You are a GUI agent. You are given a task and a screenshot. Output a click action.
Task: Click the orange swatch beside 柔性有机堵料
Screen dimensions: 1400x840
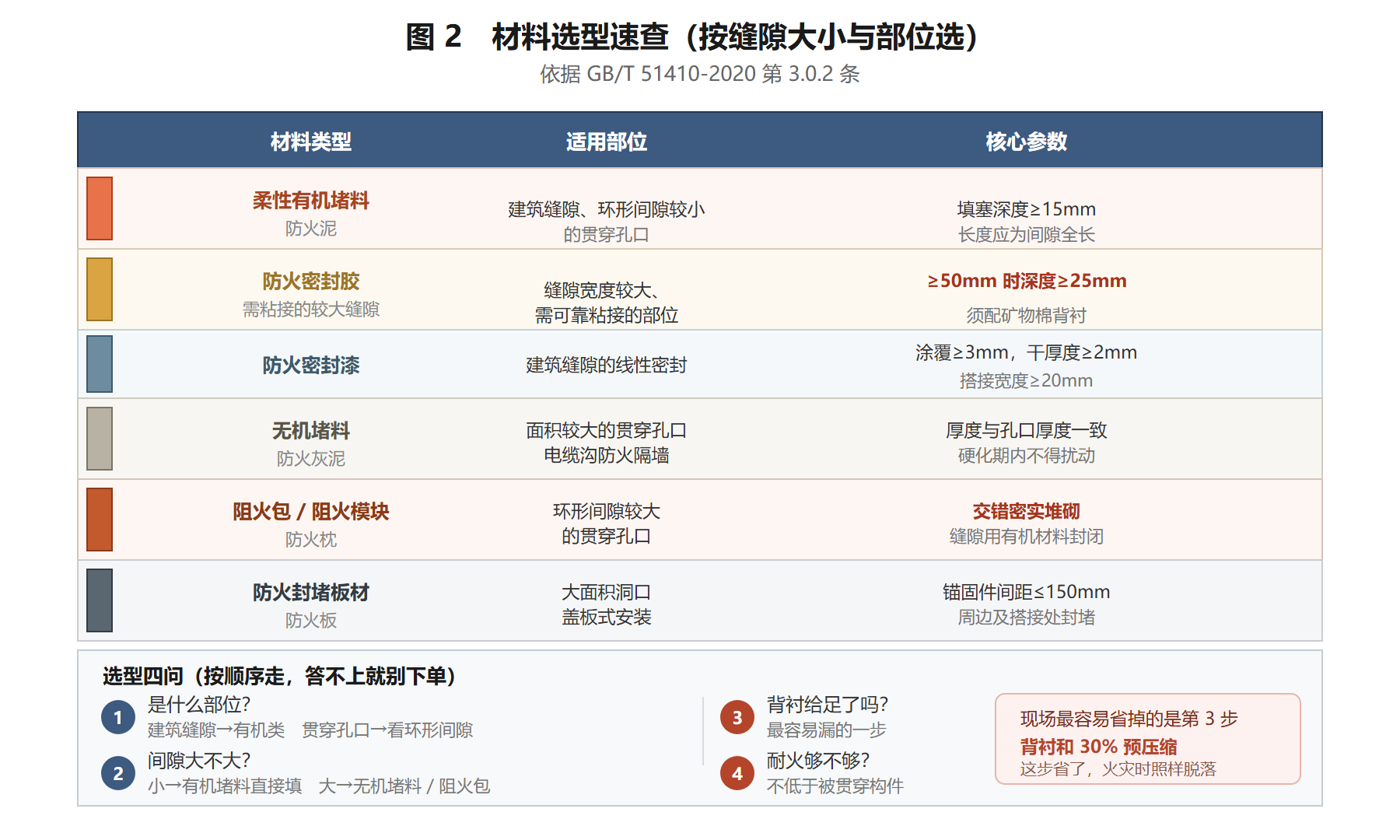[100, 208]
